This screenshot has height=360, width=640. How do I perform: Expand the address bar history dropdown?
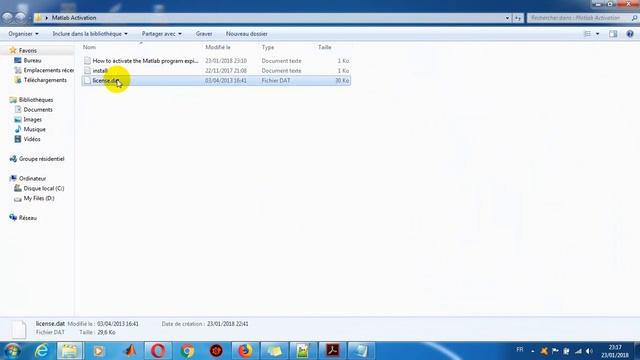[507, 18]
